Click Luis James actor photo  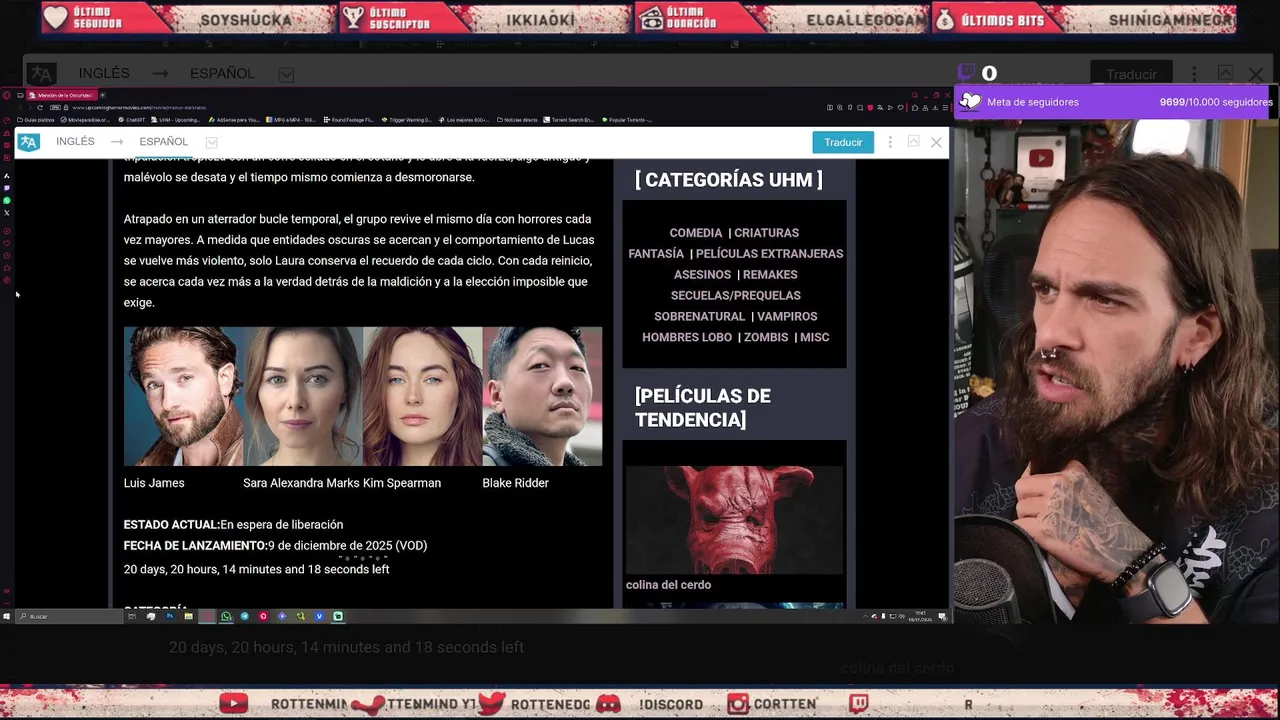point(183,396)
